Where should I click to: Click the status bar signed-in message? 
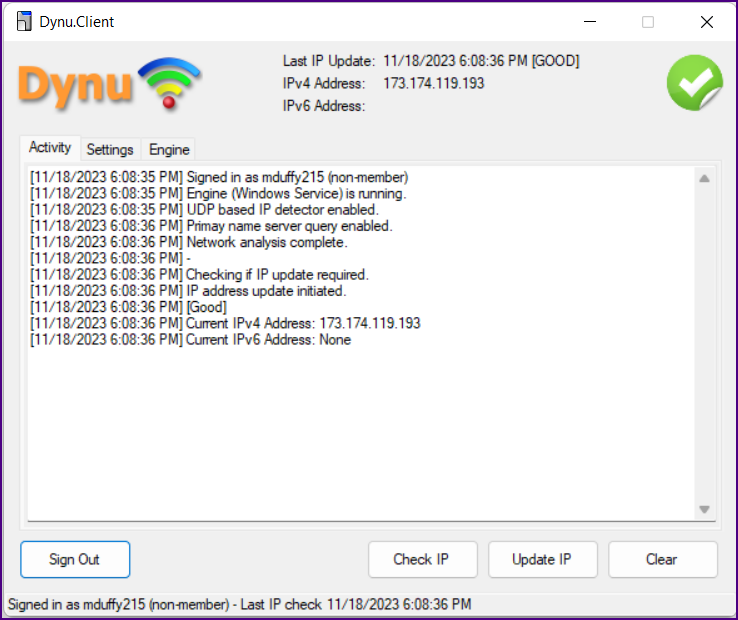240,604
